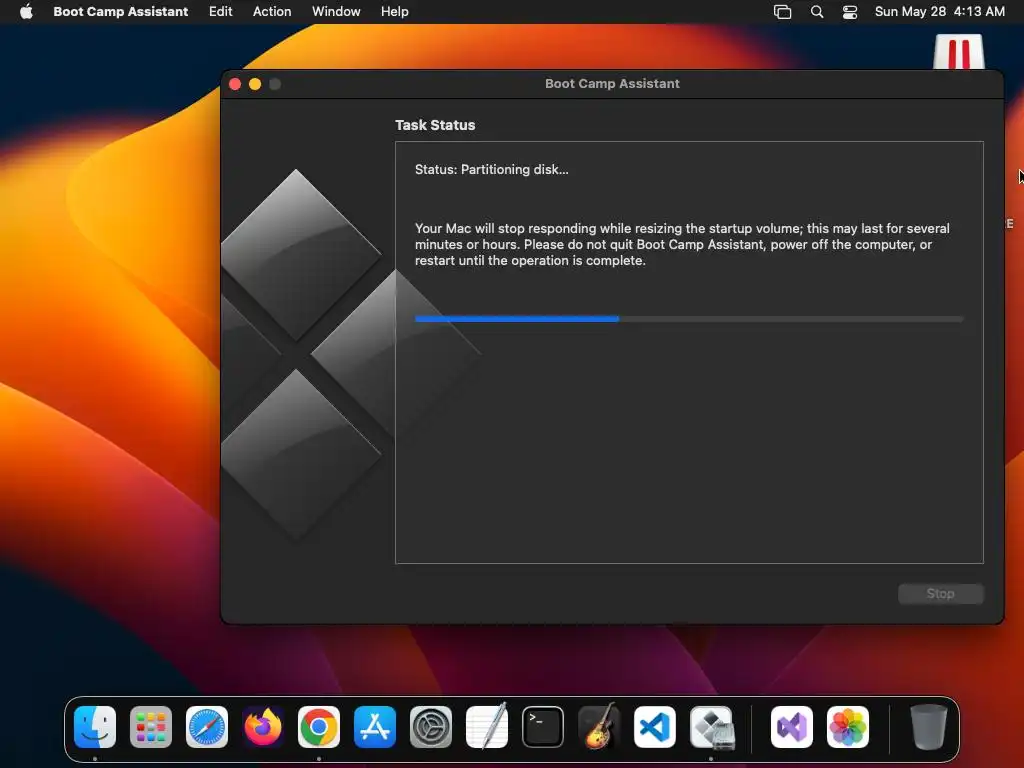Click the Stop button
Screen dimensions: 1024x768
coord(940,594)
